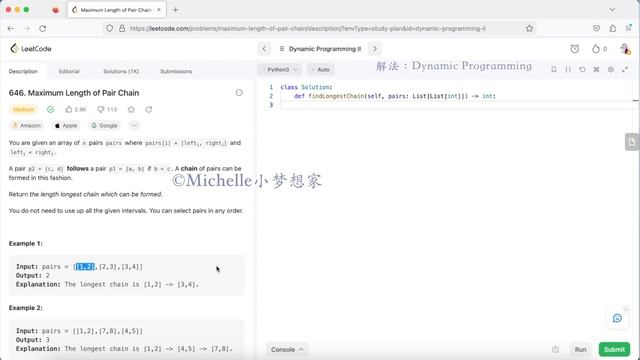
Task: Switch to the Description tab
Action: tap(23, 71)
